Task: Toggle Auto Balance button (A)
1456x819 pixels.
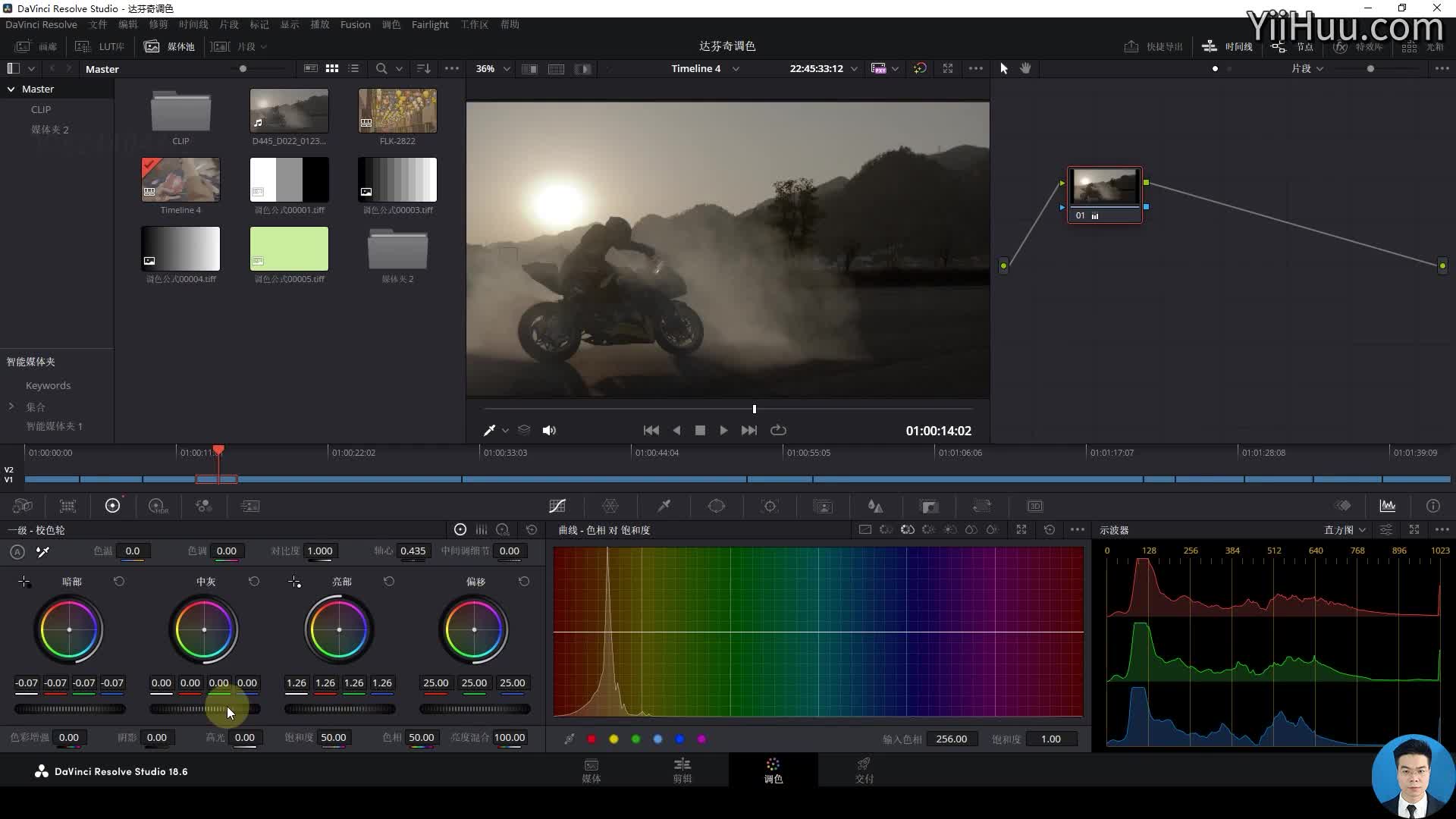Action: [x=17, y=551]
